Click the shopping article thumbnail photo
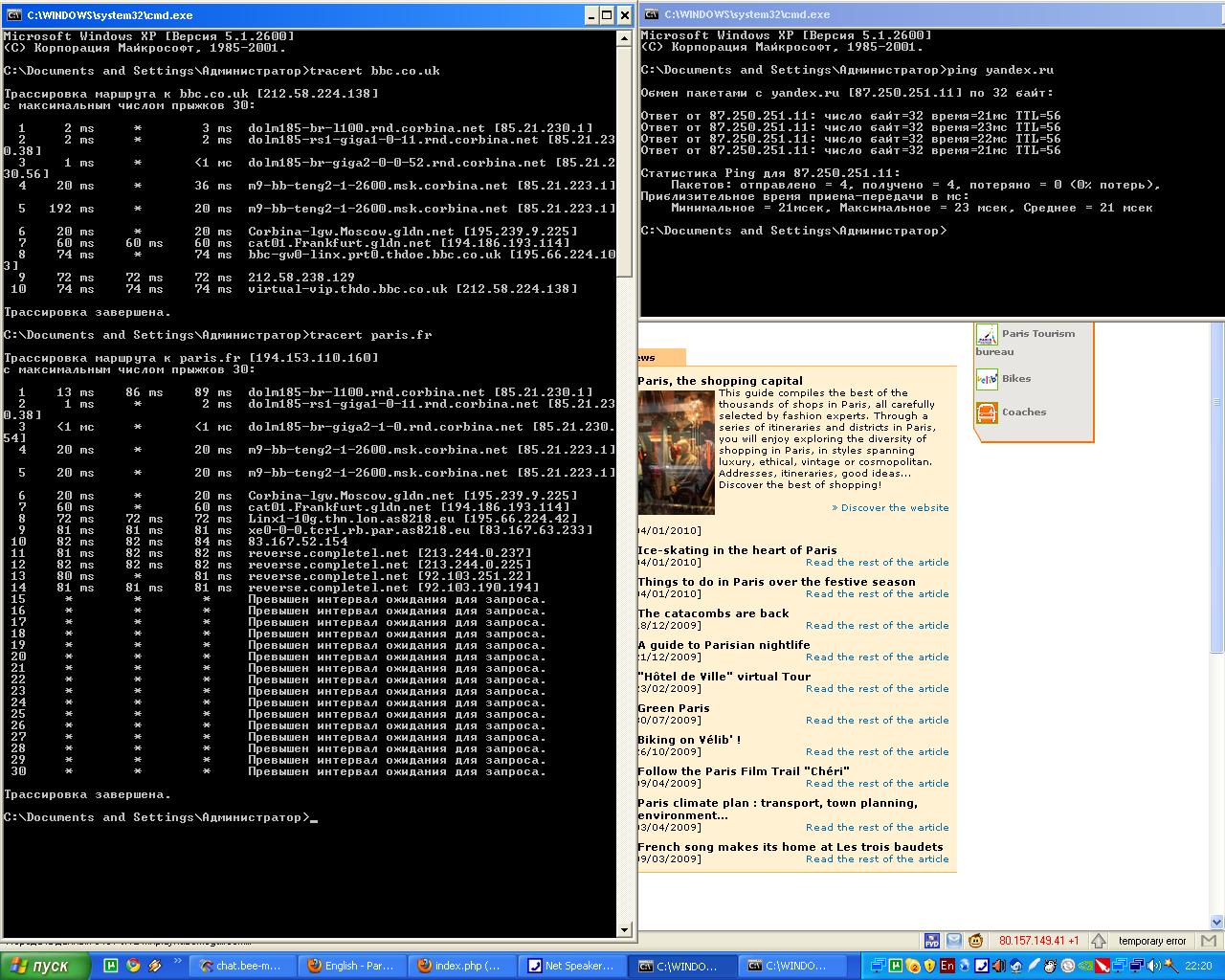1225x980 pixels. pyautogui.click(x=676, y=452)
